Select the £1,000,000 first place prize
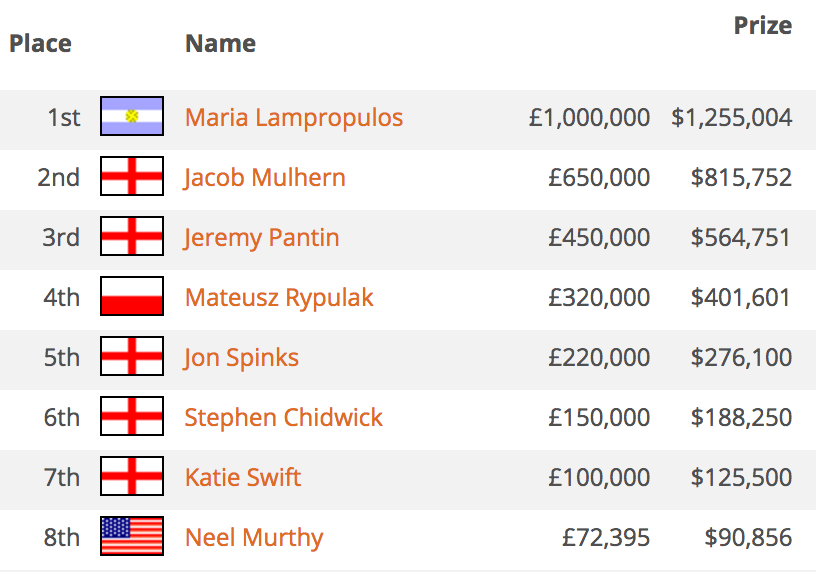Screen dimensions: 816x572 (590, 118)
